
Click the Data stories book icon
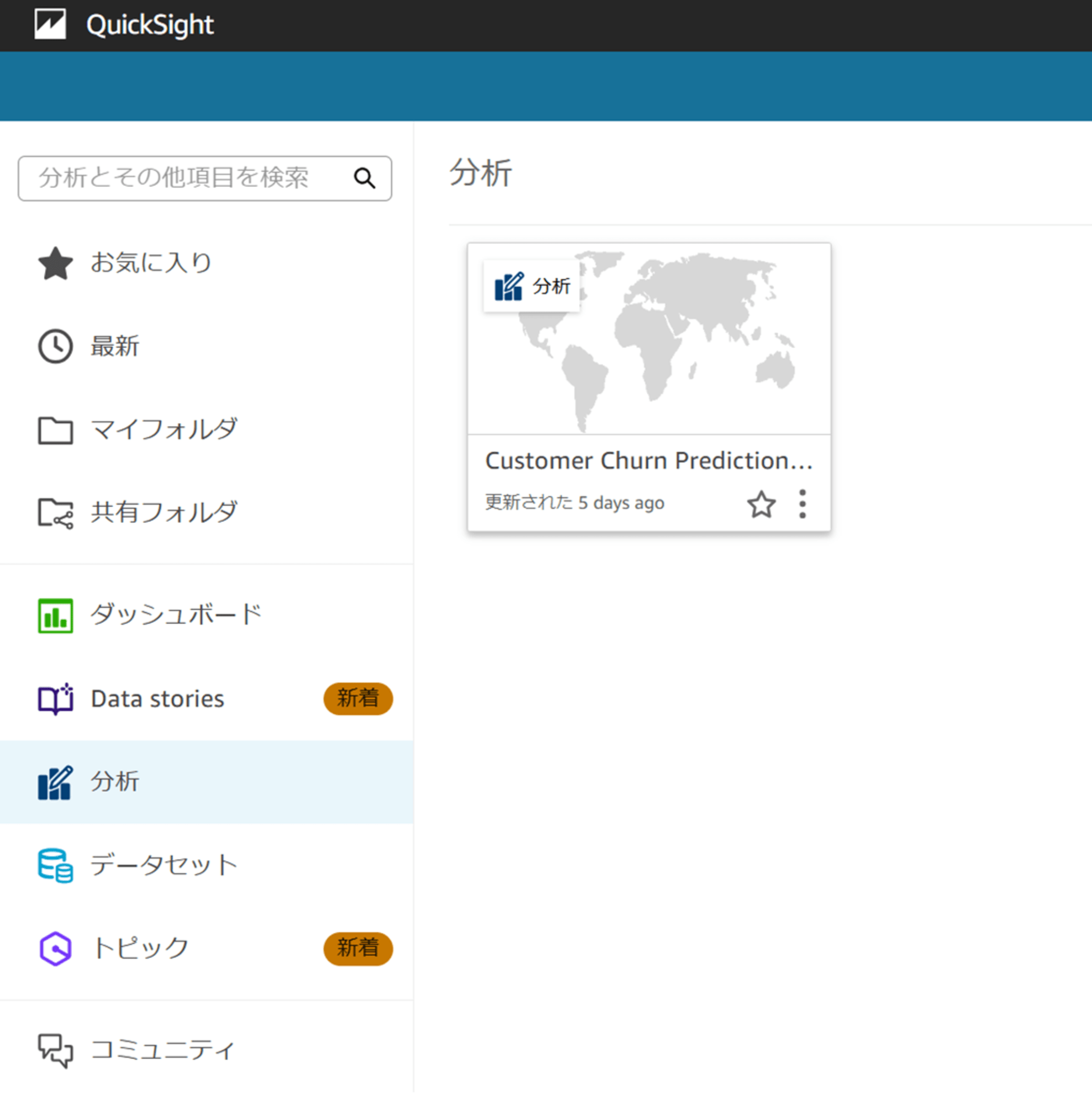pyautogui.click(x=55, y=698)
